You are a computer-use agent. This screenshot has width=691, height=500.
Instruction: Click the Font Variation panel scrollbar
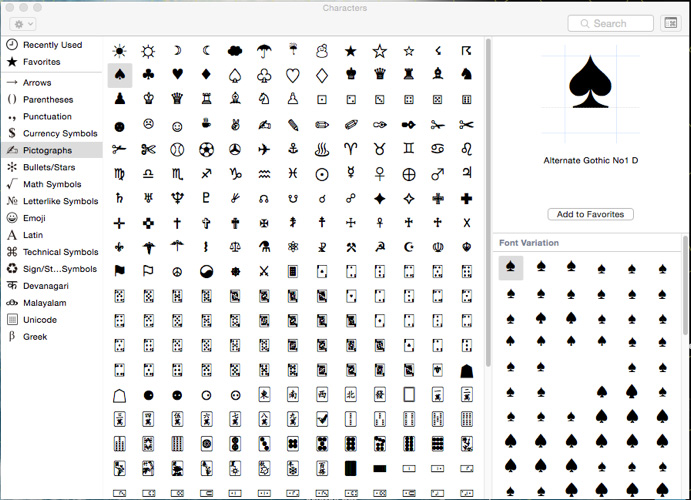685,285
